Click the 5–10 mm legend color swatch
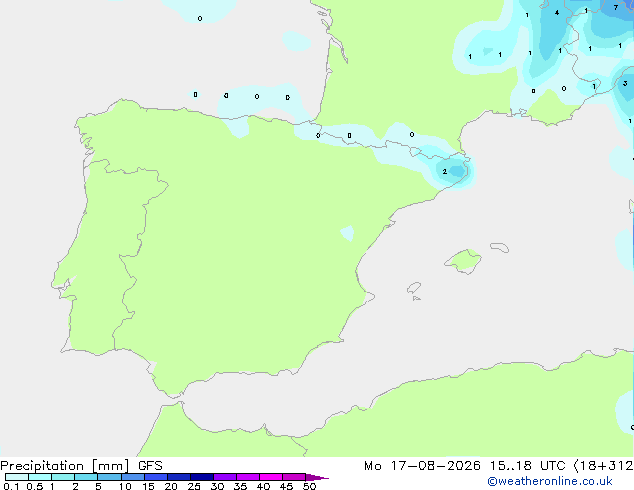Image resolution: width=634 pixels, height=490 pixels. 109,477
